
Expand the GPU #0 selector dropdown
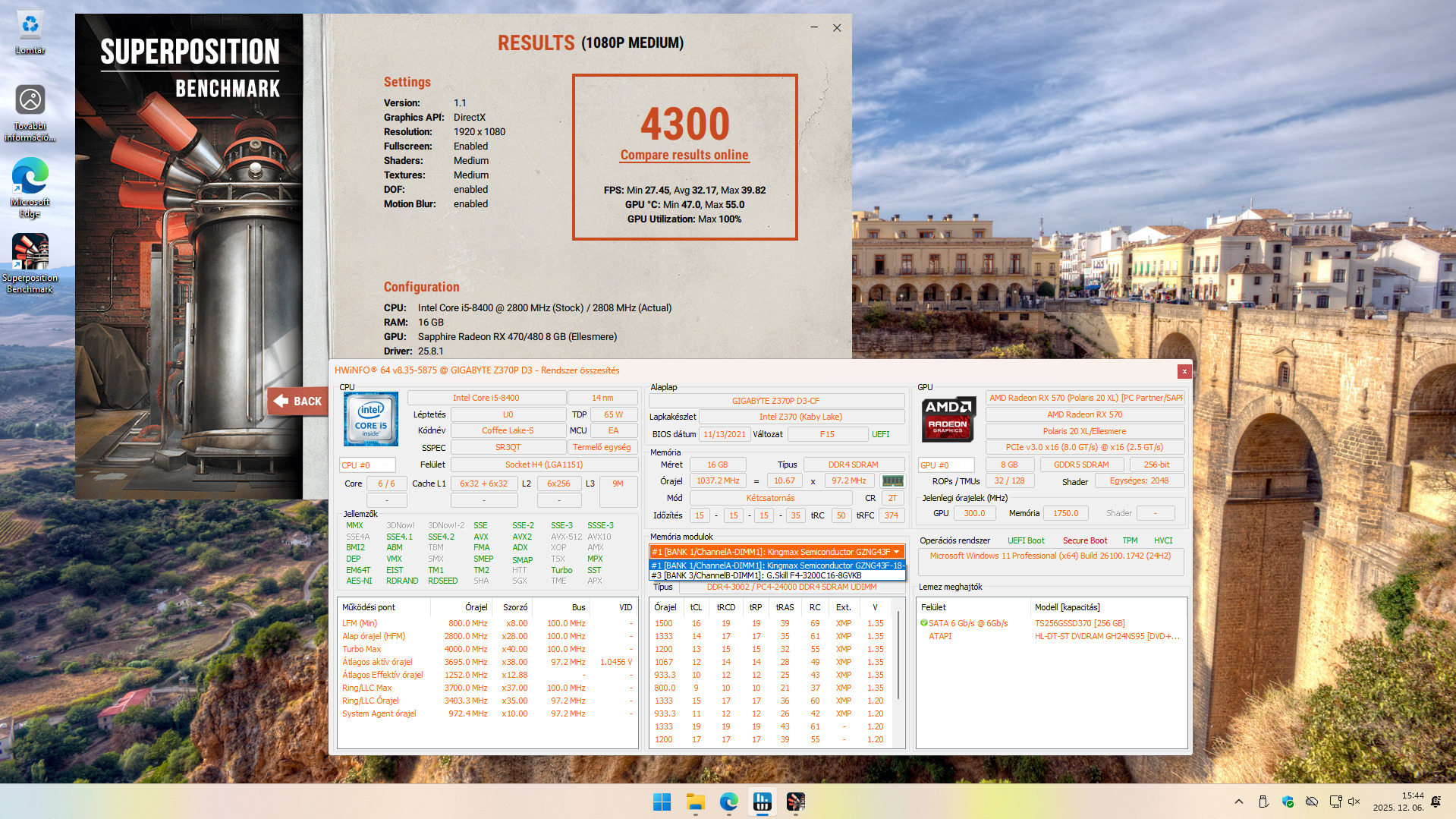click(x=946, y=465)
